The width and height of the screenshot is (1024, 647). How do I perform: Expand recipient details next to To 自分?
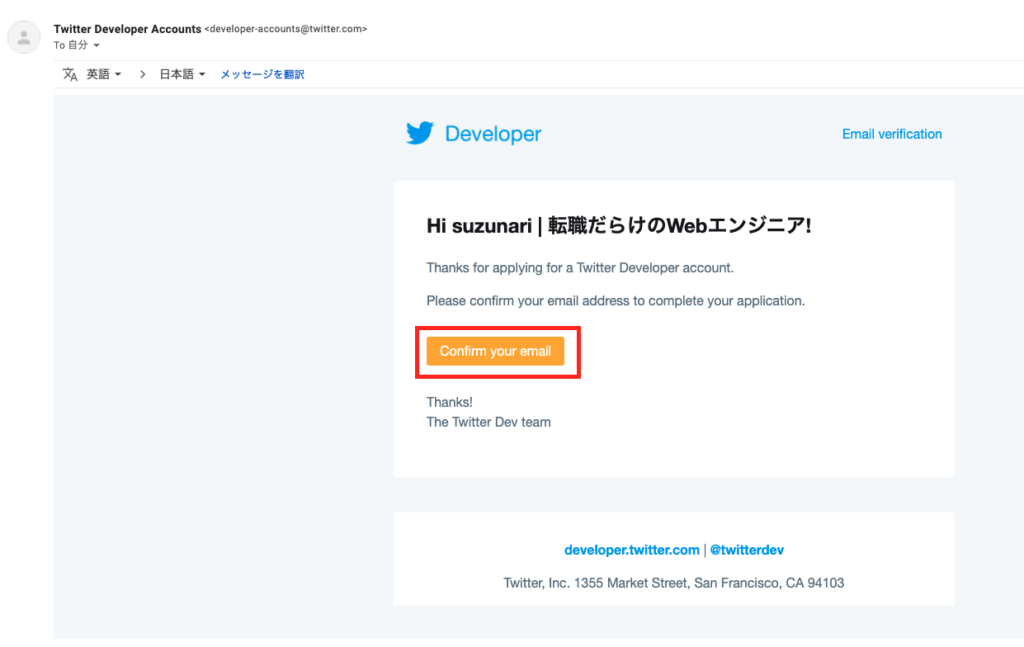pos(97,46)
